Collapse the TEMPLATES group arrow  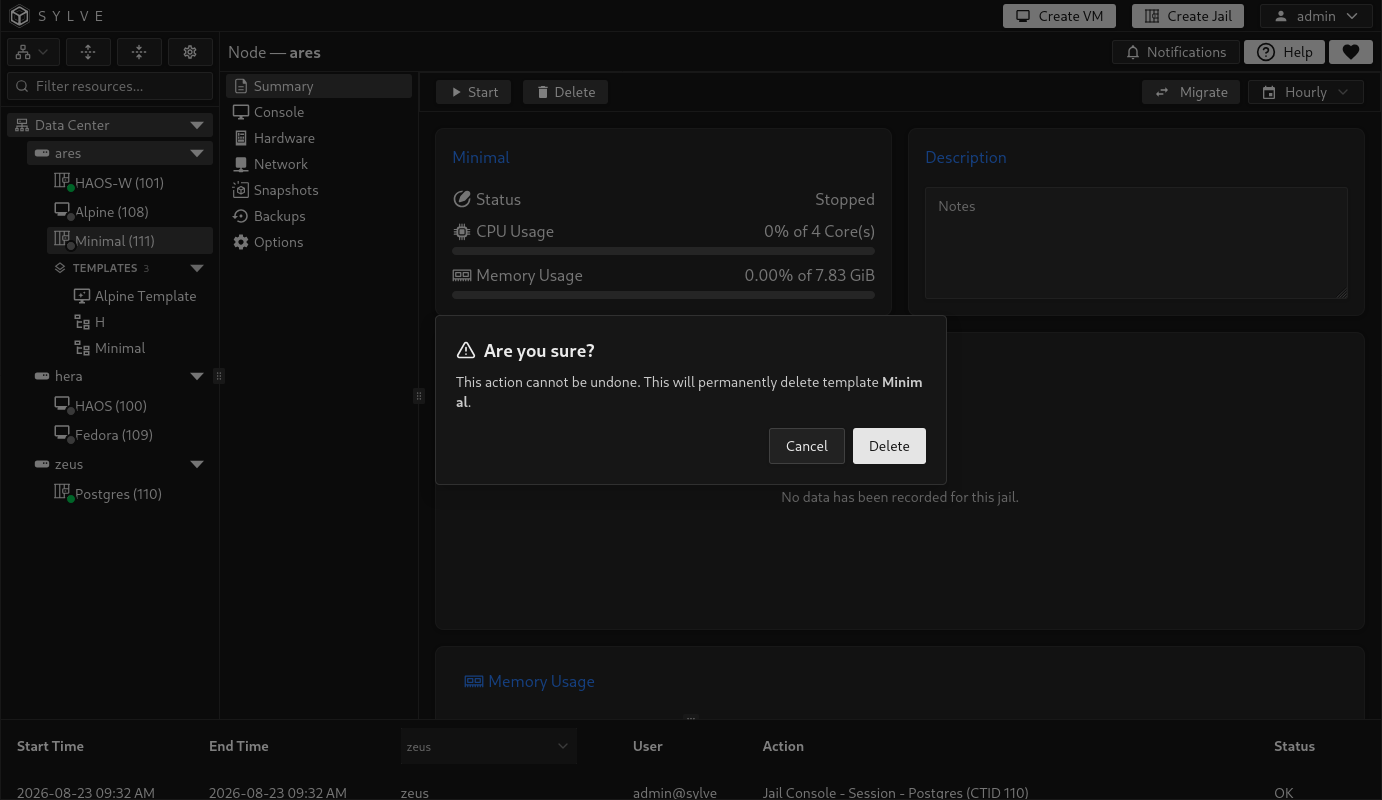[197, 268]
